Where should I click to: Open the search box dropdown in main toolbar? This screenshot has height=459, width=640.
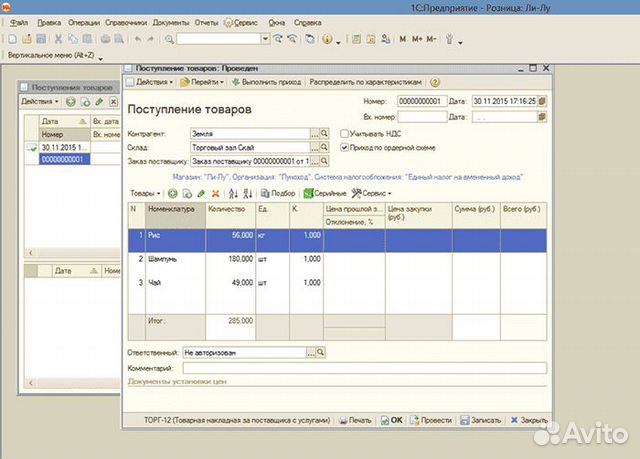click(265, 39)
